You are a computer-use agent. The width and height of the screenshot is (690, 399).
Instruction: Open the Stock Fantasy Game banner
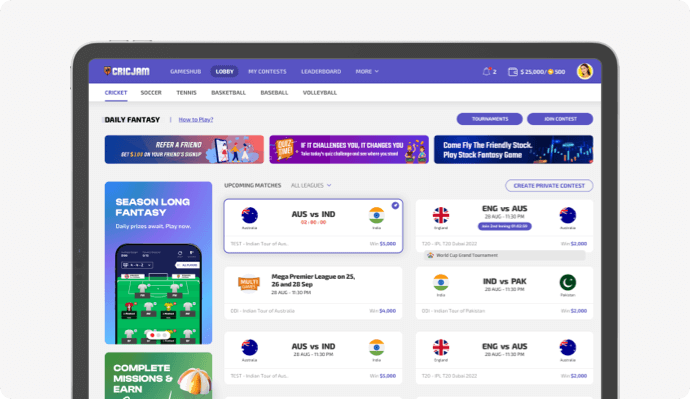514,150
